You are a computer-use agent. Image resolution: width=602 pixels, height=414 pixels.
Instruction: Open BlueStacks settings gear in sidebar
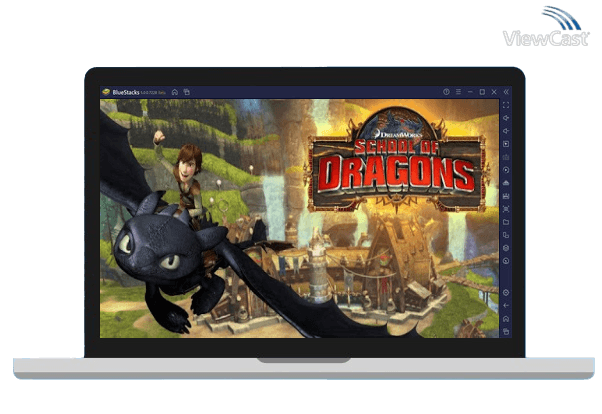[506, 293]
